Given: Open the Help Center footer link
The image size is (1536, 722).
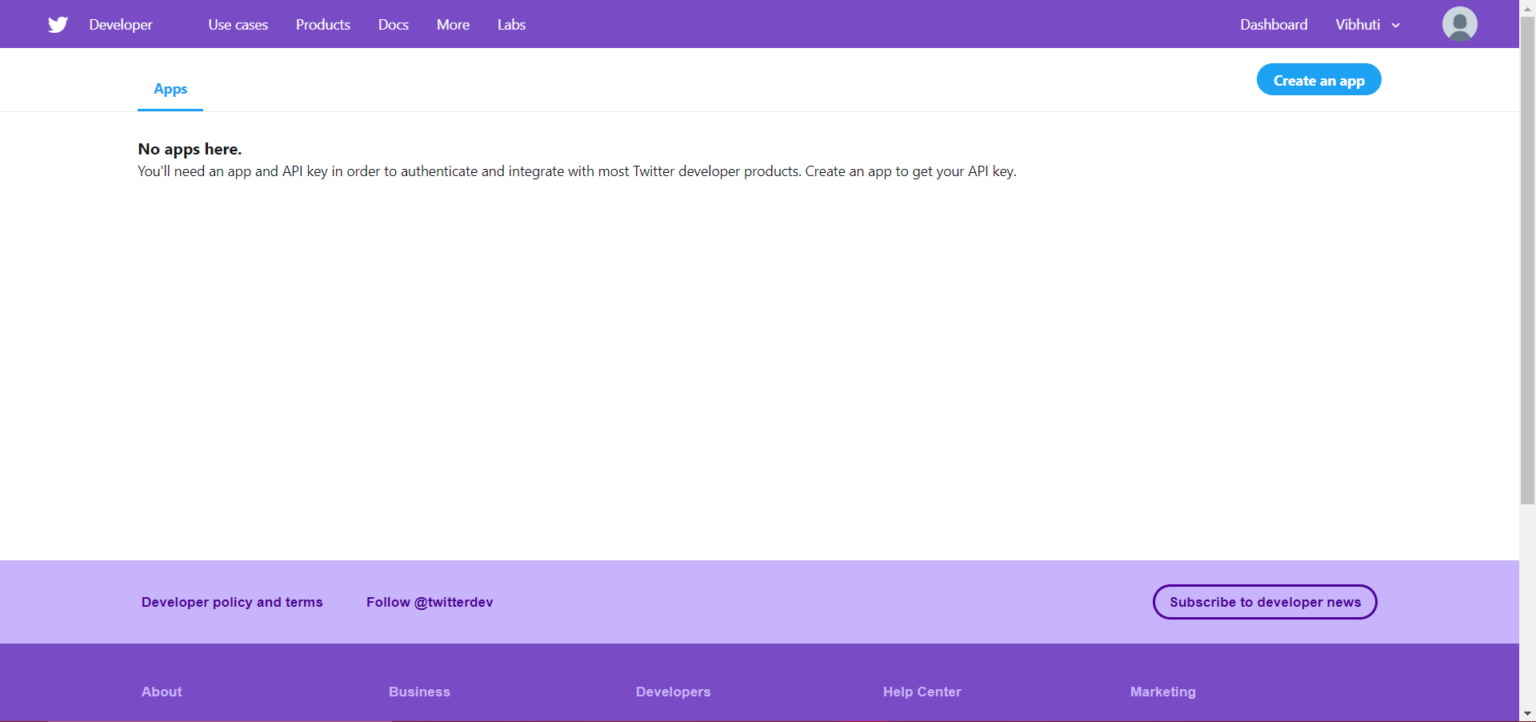Looking at the screenshot, I should click(x=921, y=691).
